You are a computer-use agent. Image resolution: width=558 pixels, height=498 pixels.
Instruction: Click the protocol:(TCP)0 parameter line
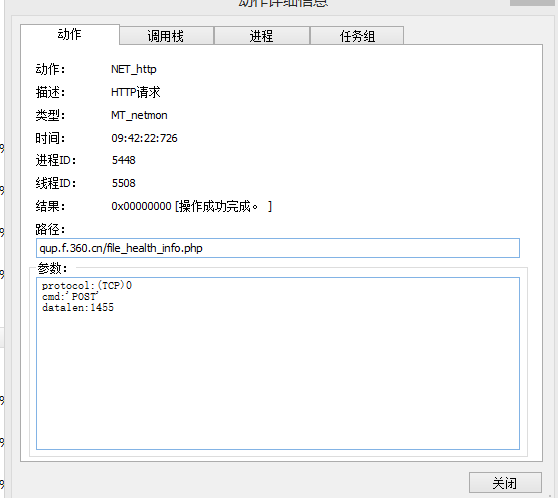tap(87, 285)
